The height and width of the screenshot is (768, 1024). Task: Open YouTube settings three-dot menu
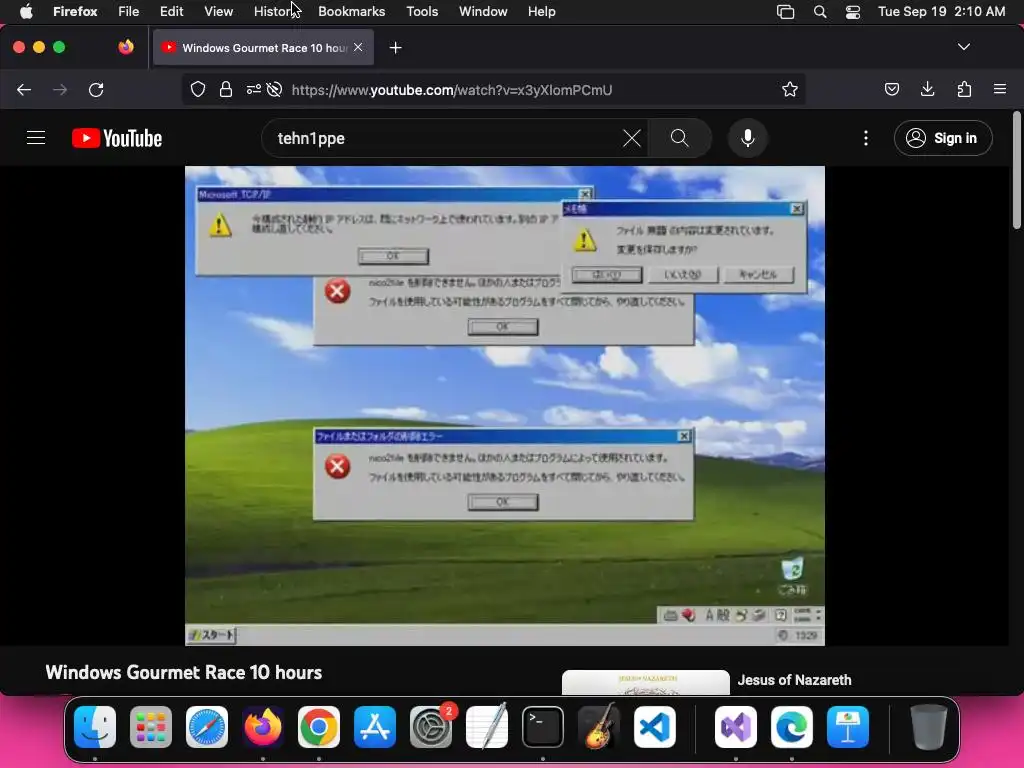[866, 138]
